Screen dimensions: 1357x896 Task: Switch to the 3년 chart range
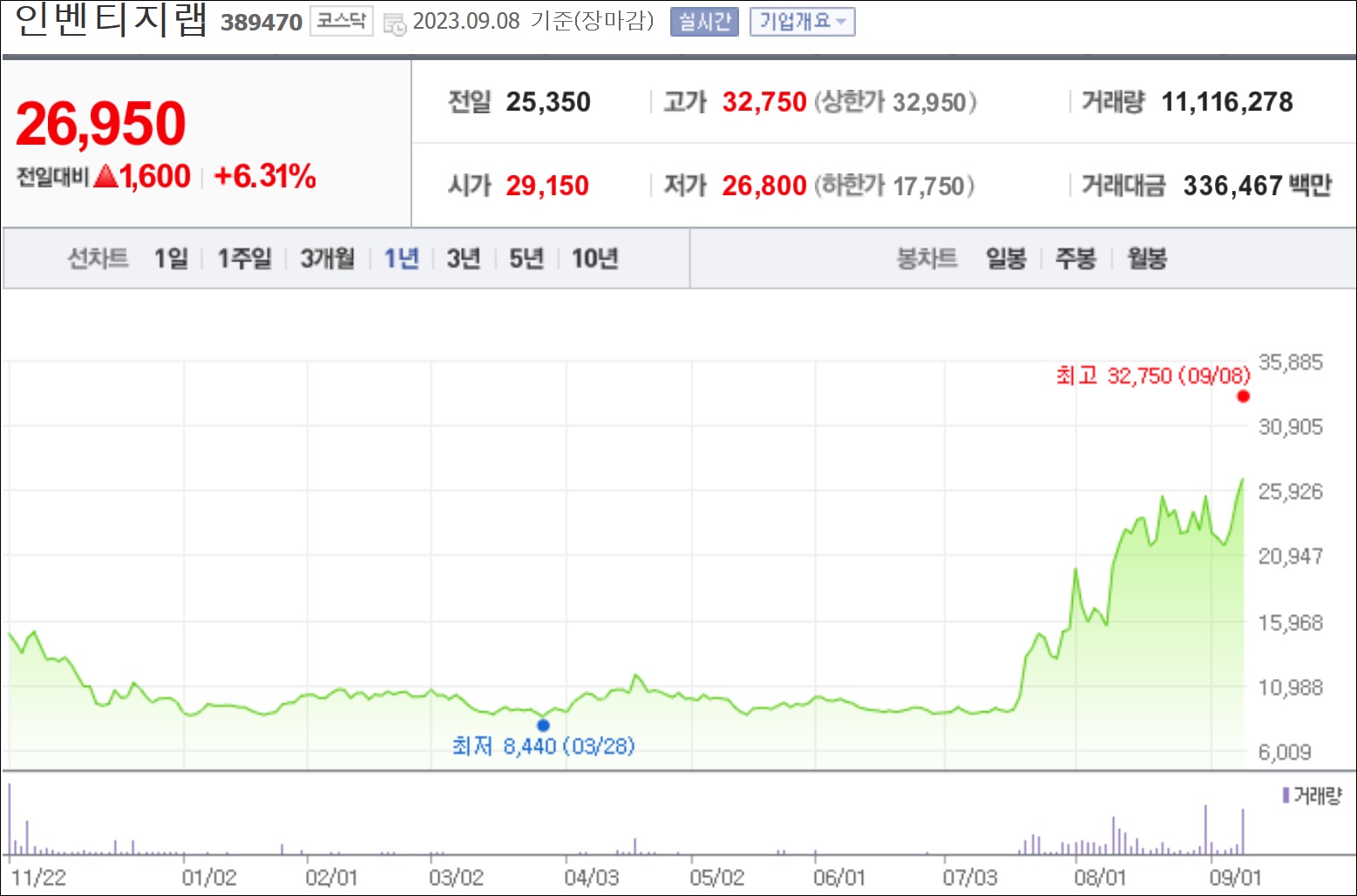click(464, 258)
